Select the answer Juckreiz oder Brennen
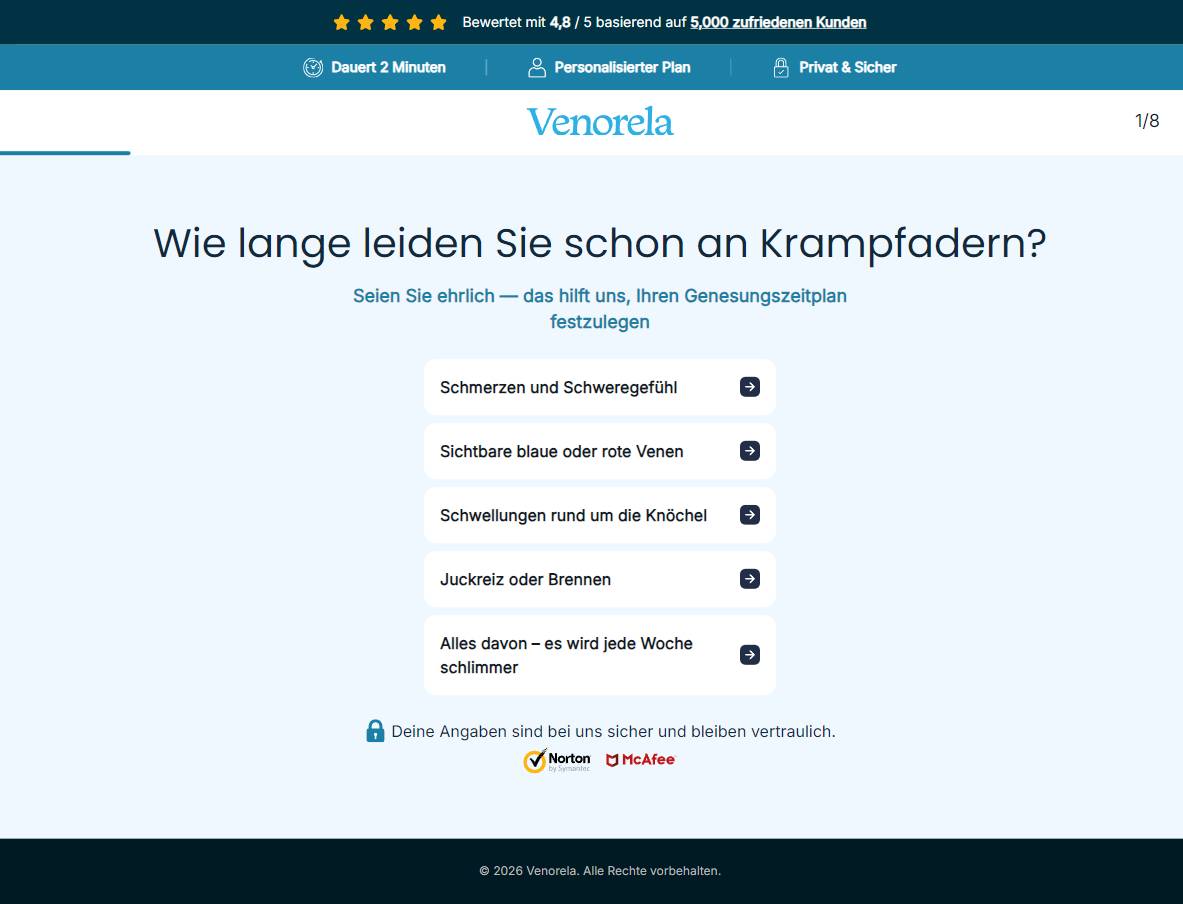Screen dimensions: 1183x904 coord(600,580)
